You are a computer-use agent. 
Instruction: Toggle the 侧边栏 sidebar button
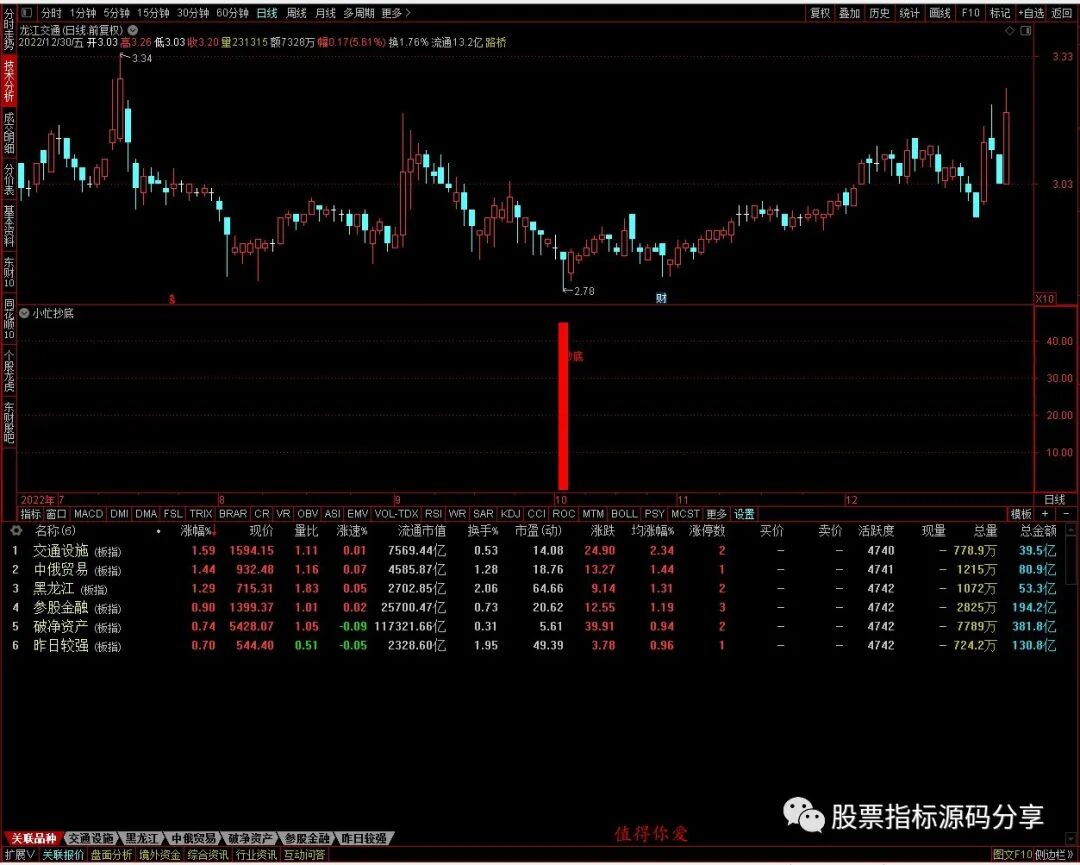tap(1054, 855)
